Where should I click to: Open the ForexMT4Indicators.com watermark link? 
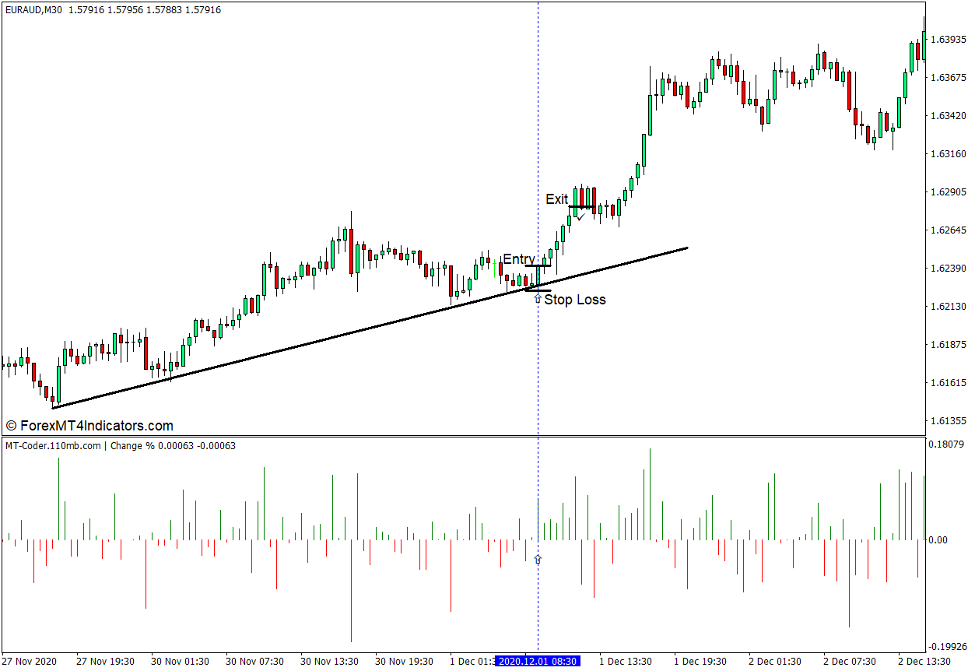click(x=89, y=422)
